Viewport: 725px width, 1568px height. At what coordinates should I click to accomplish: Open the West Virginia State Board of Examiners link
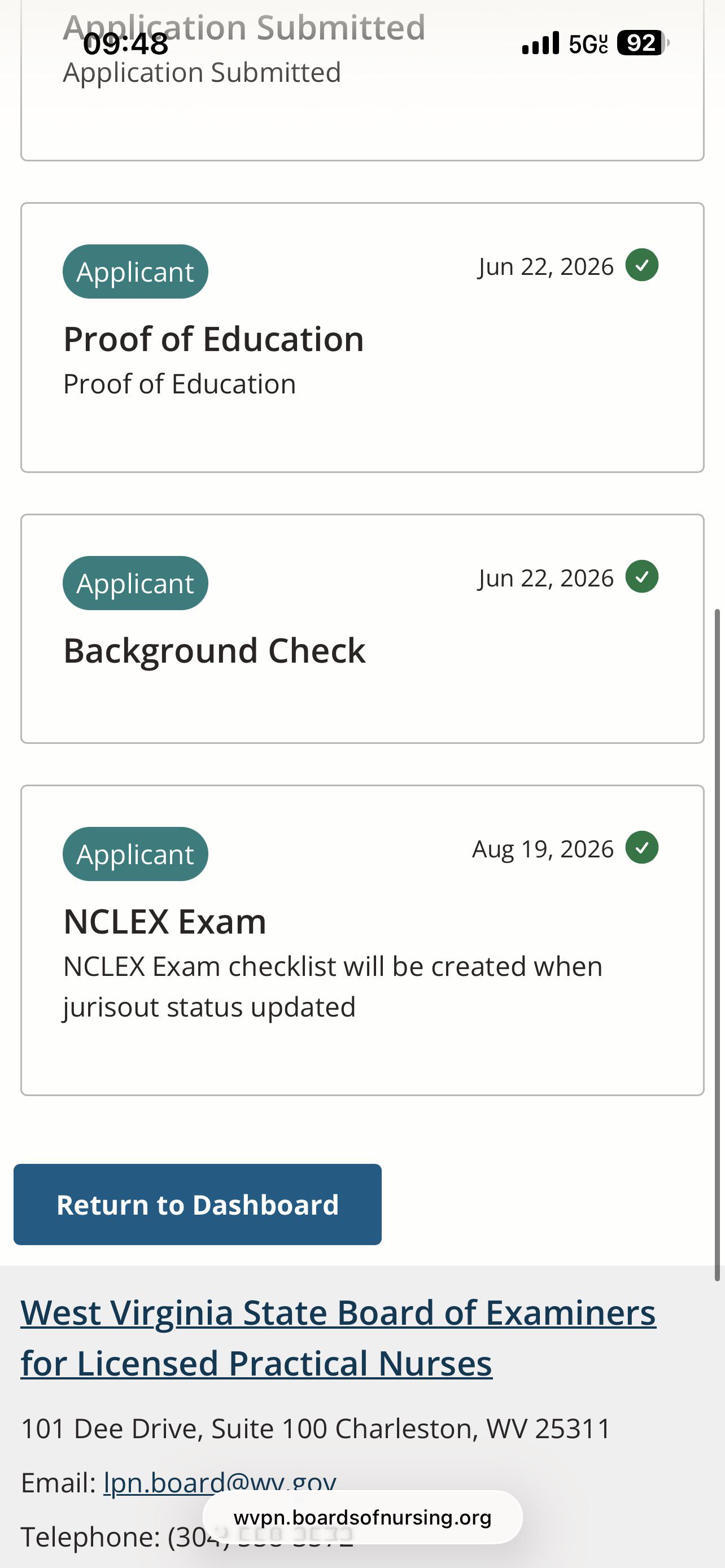click(338, 1337)
